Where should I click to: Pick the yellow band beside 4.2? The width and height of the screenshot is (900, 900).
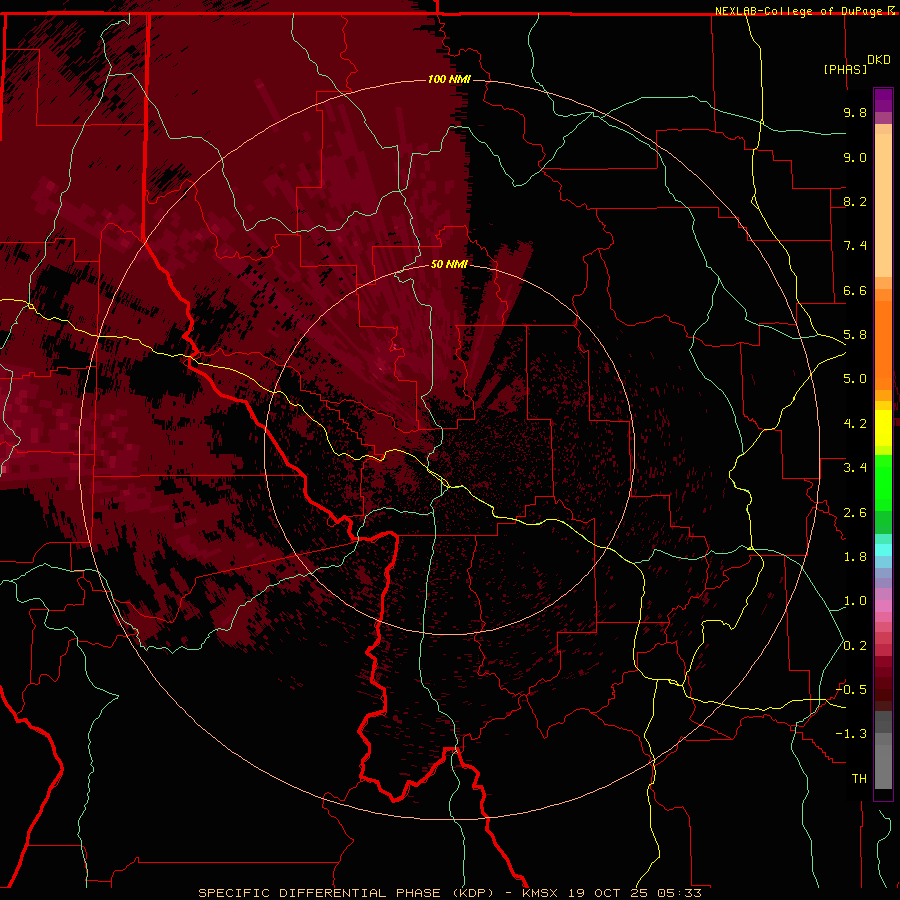coord(883,428)
